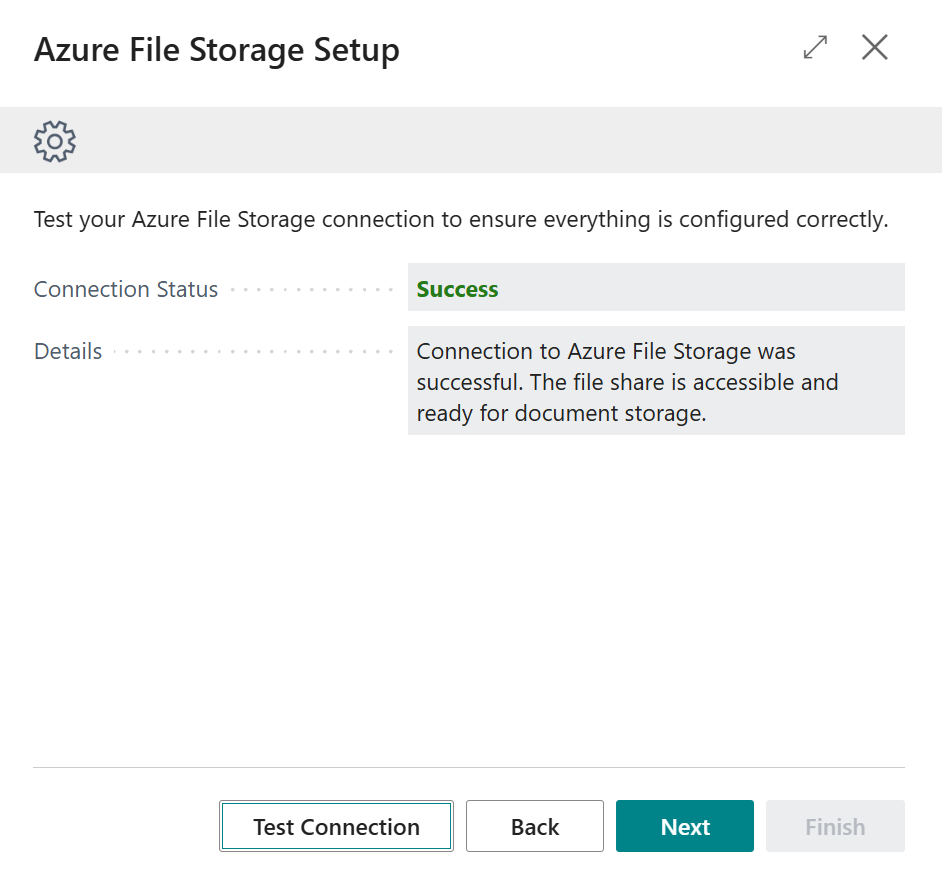The image size is (942, 890).
Task: Click the Azure File Storage Setup title
Action: 217,49
